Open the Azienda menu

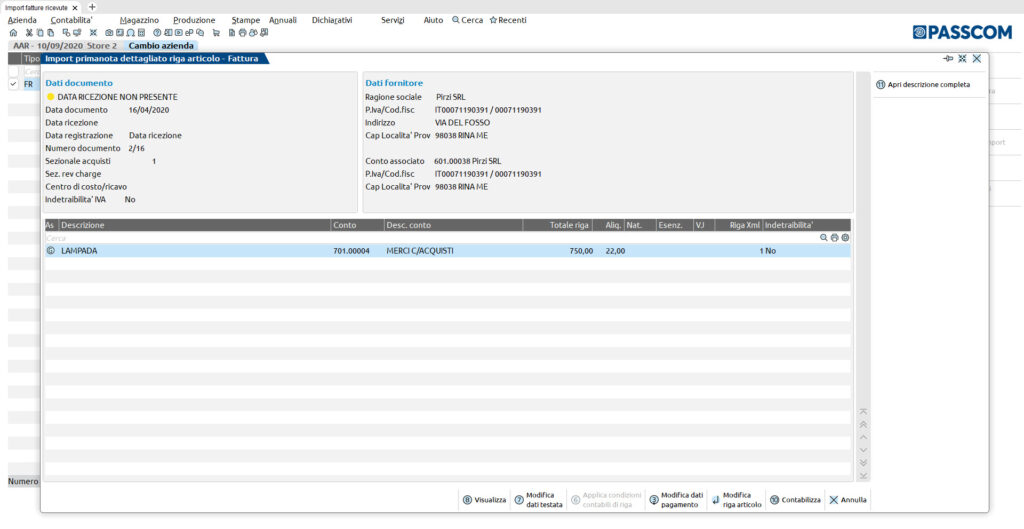[x=22, y=20]
